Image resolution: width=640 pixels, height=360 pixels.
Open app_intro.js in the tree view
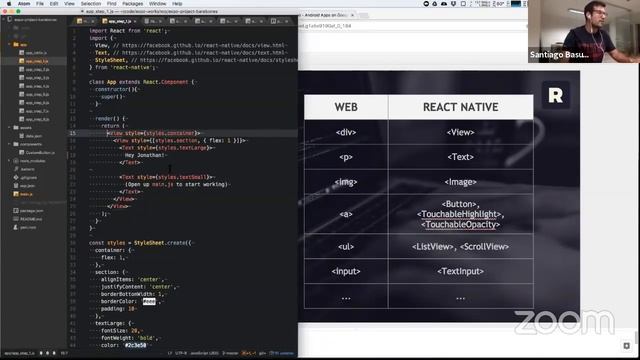(36, 53)
